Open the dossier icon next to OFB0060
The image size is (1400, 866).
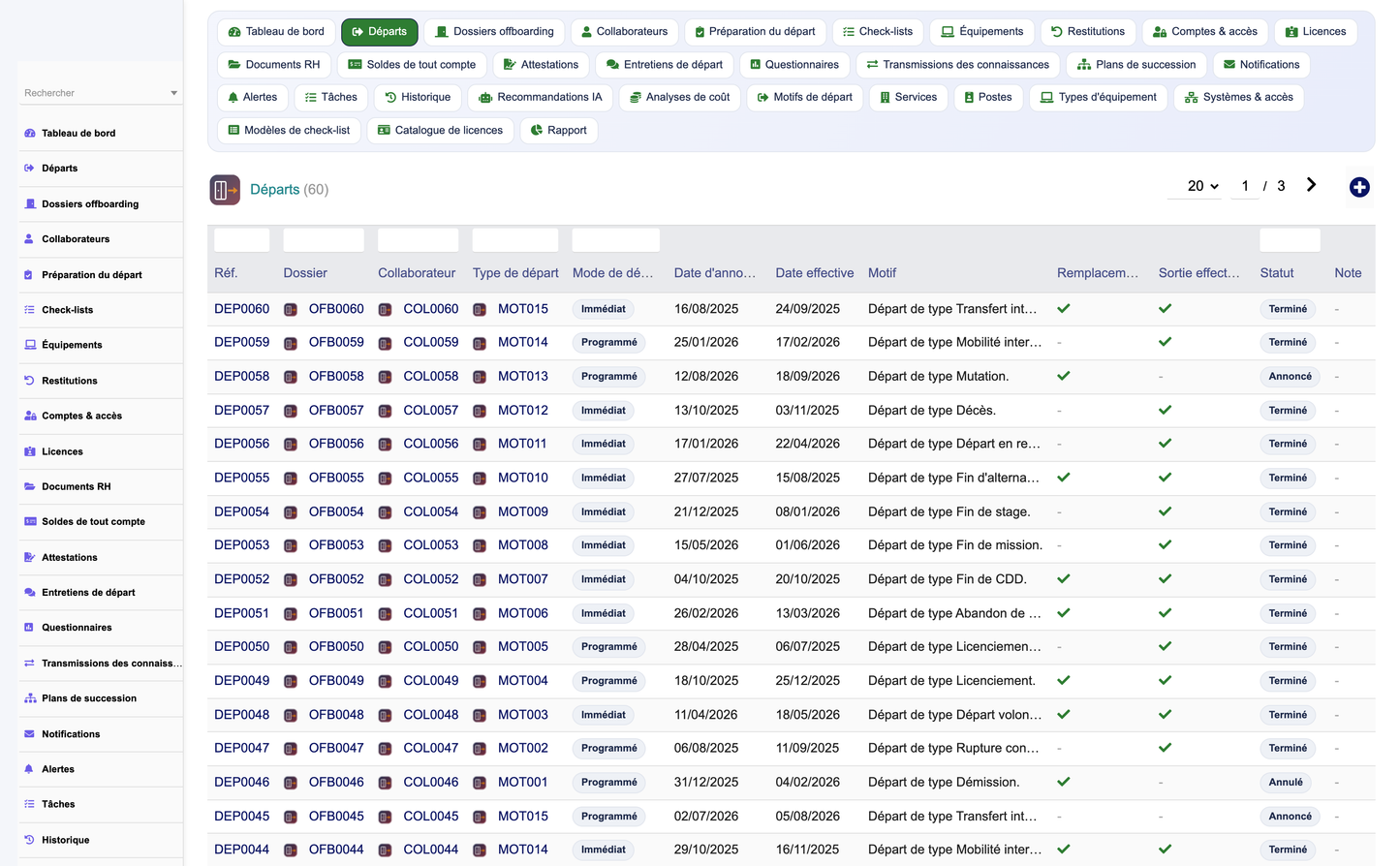pos(291,310)
